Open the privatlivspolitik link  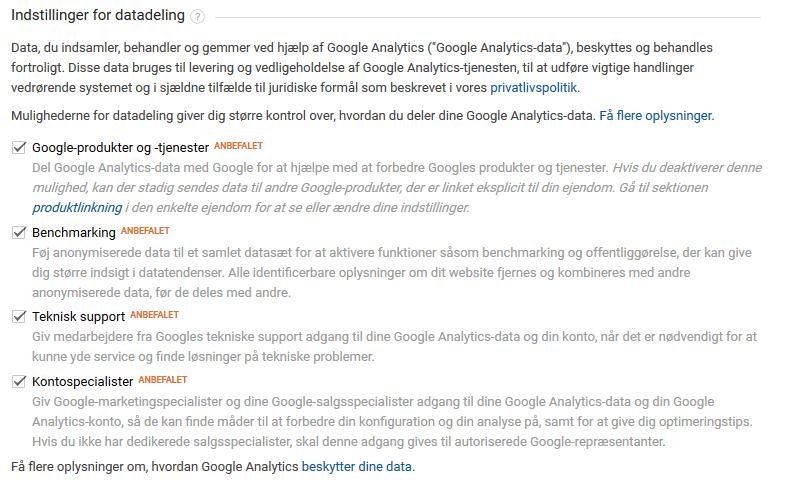pyautogui.click(x=534, y=88)
